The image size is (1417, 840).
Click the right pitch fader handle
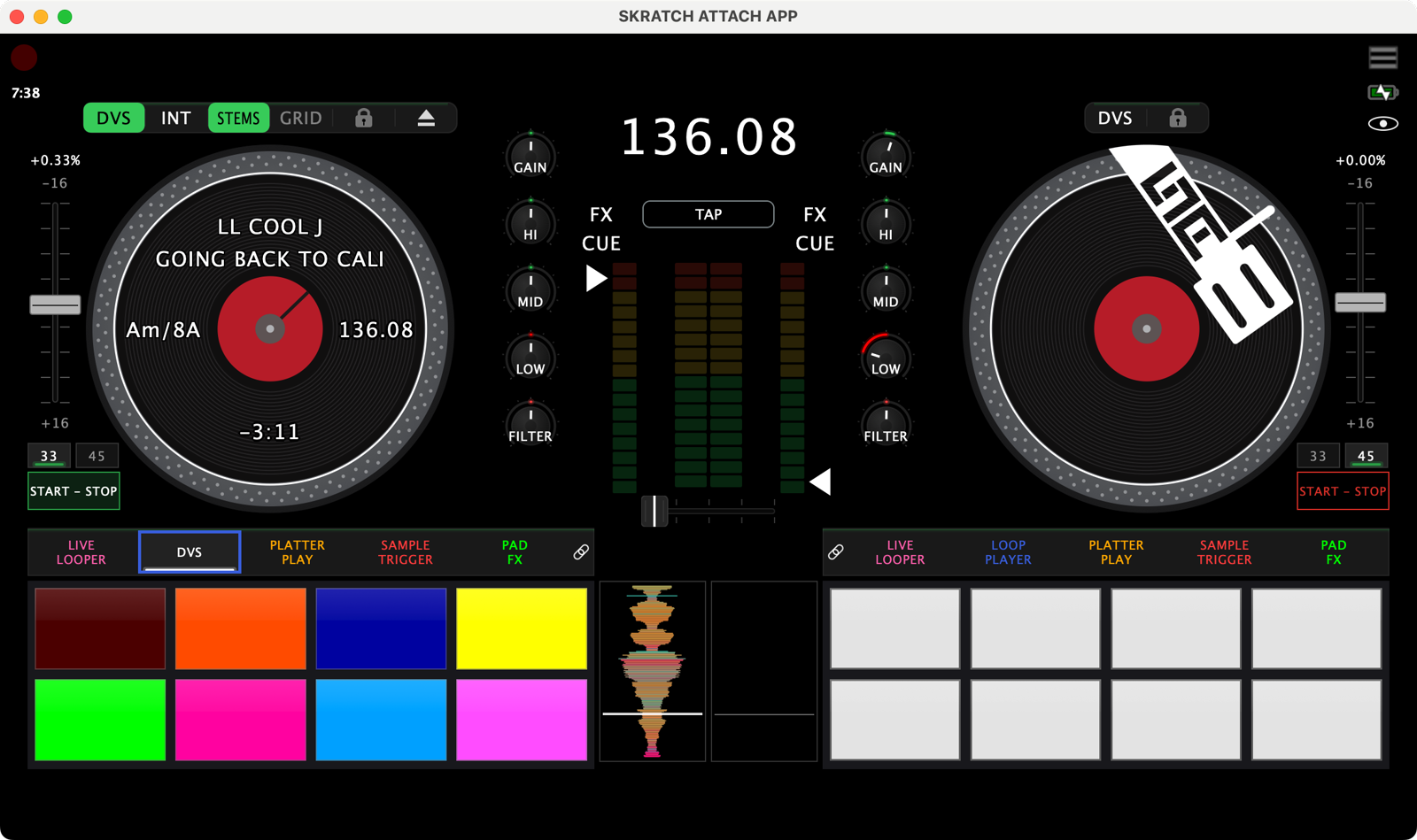(1360, 302)
